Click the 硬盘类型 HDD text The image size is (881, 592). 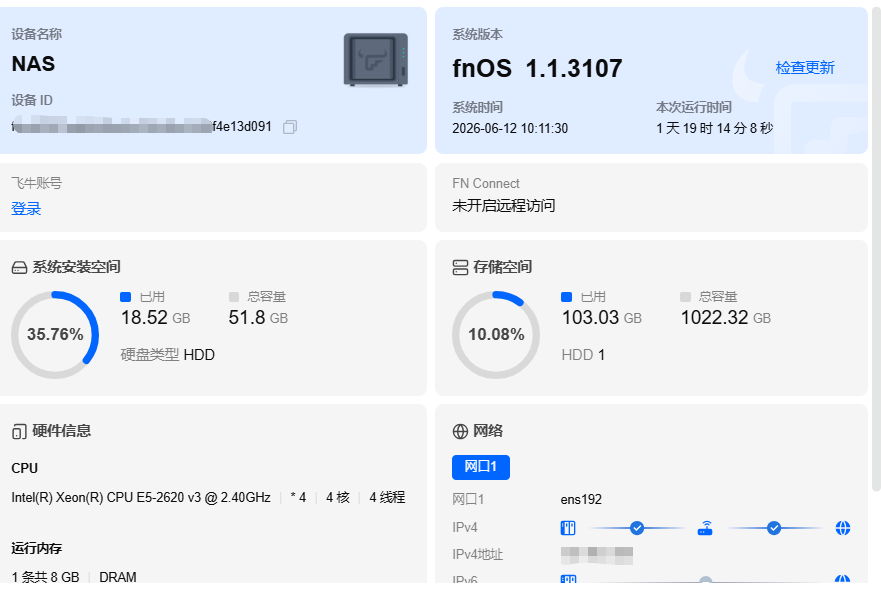pos(167,355)
